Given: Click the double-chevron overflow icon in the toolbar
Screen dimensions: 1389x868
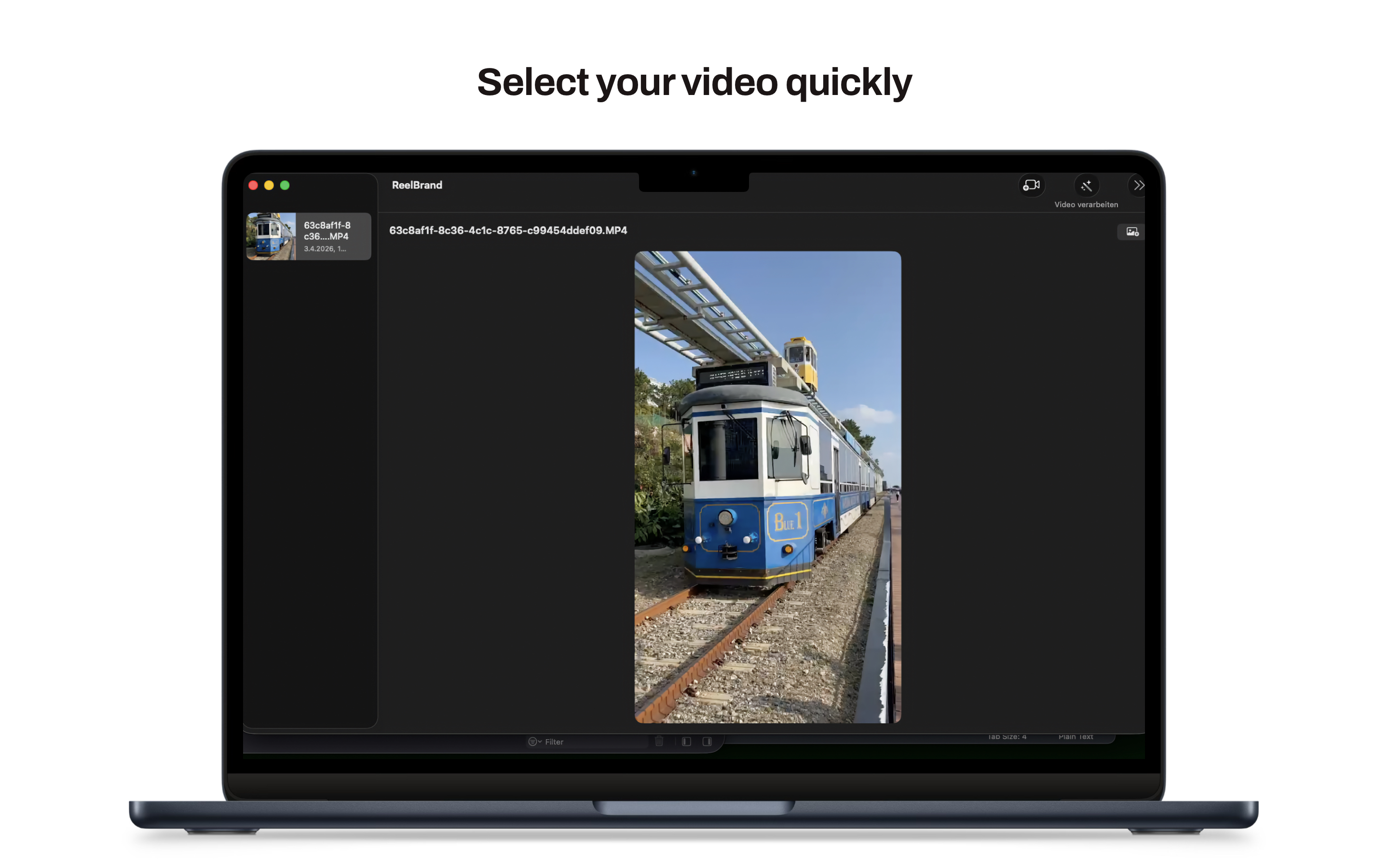Looking at the screenshot, I should pyautogui.click(x=1139, y=185).
